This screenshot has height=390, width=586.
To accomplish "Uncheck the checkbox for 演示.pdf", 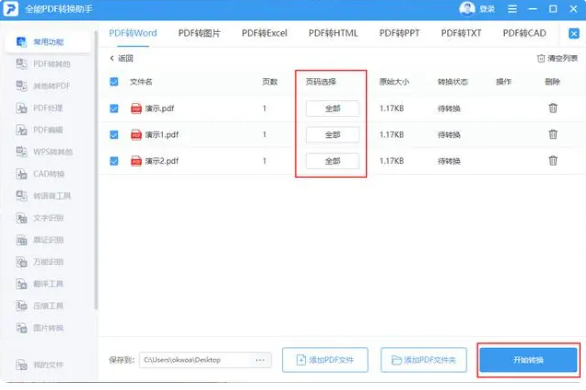I will (114, 108).
